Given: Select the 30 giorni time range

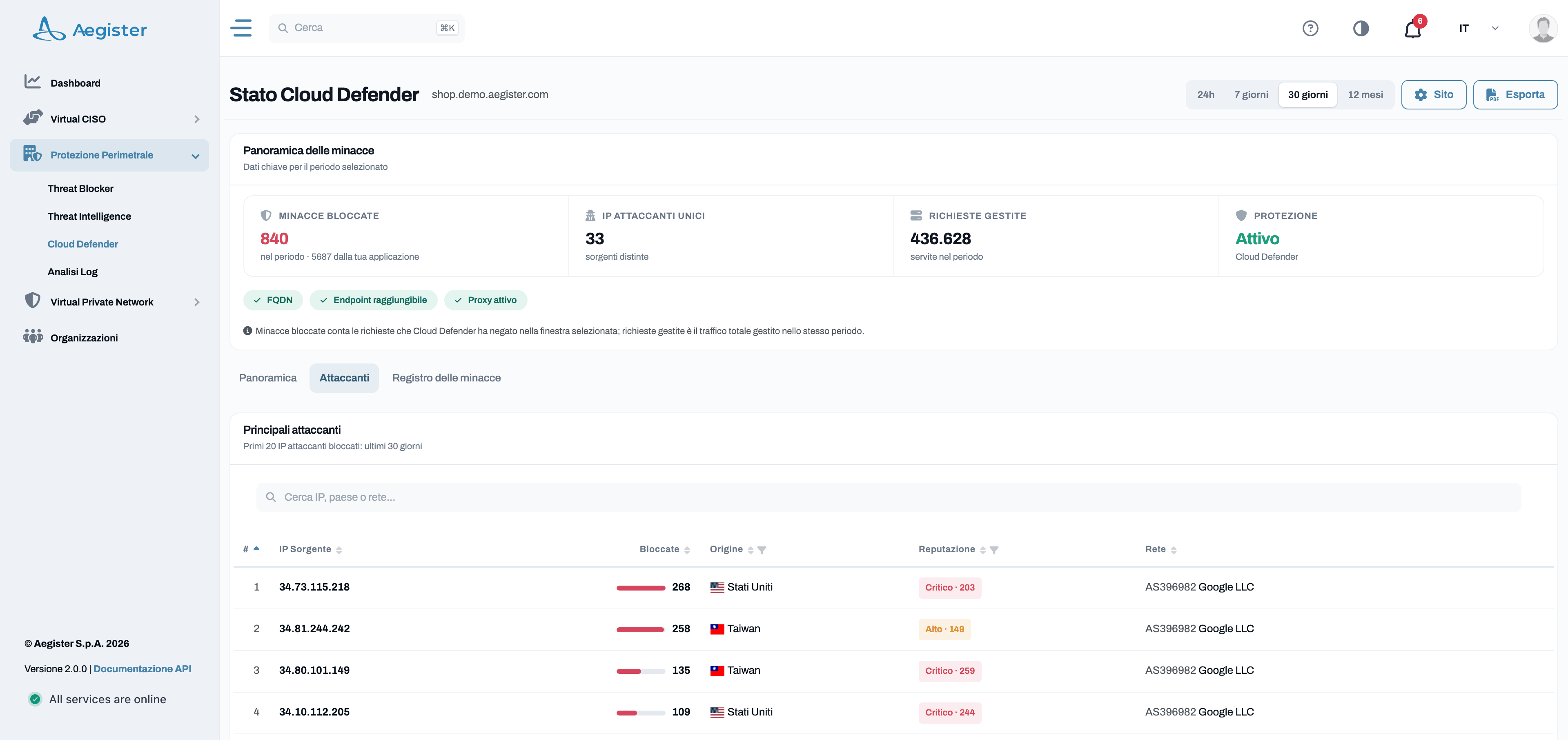Looking at the screenshot, I should (x=1307, y=95).
